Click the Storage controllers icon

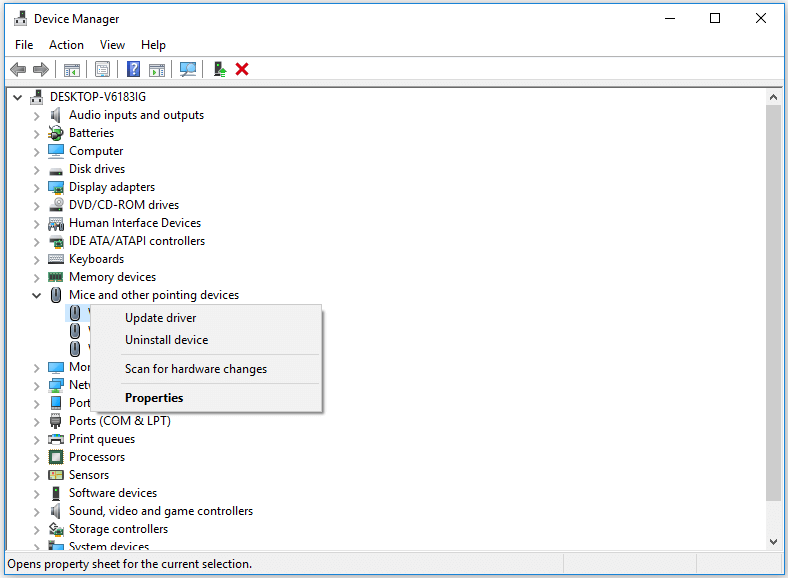[56, 529]
